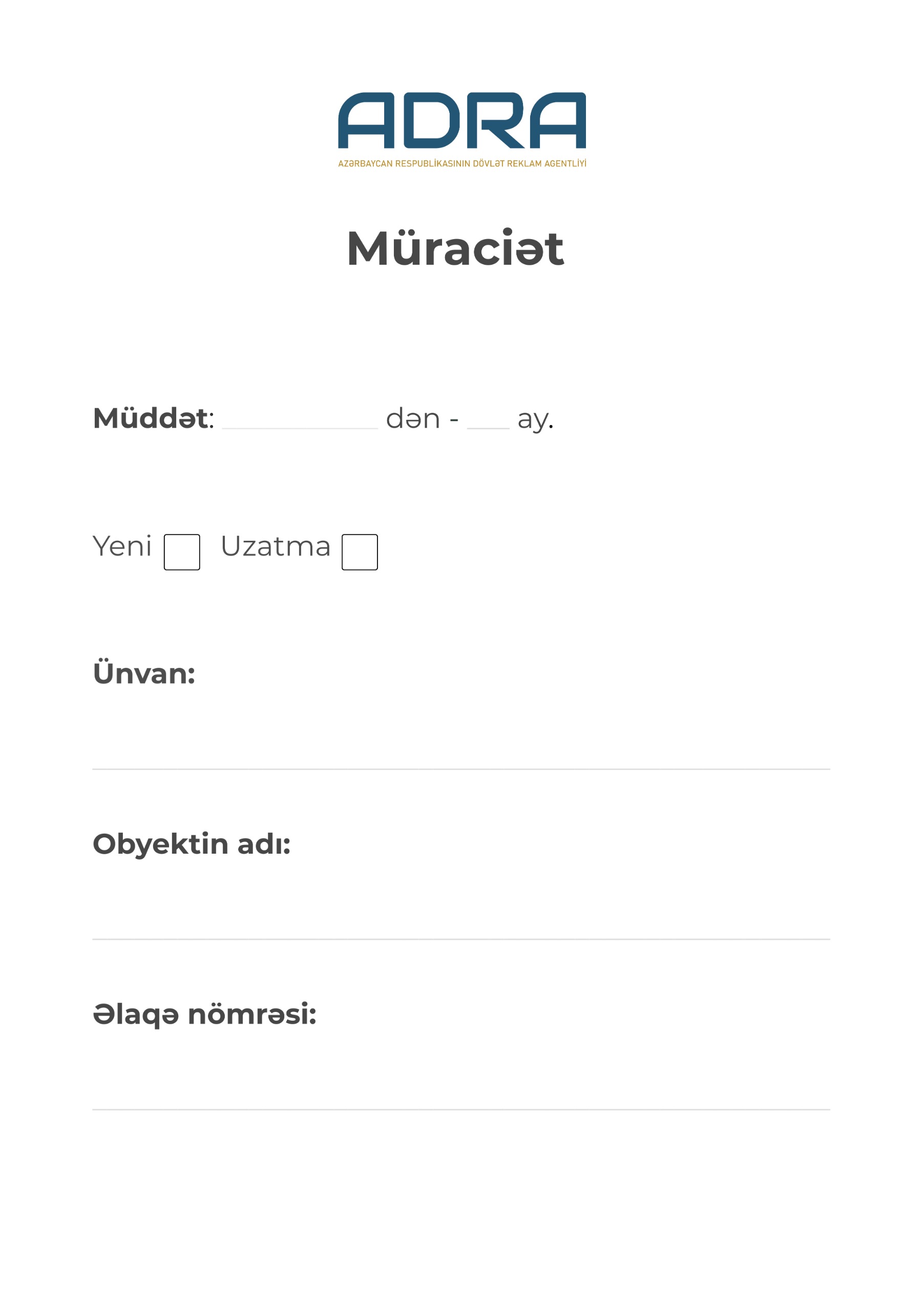This screenshot has width=924, height=1311.
Task: Click the Yeni option label
Action: 122,546
